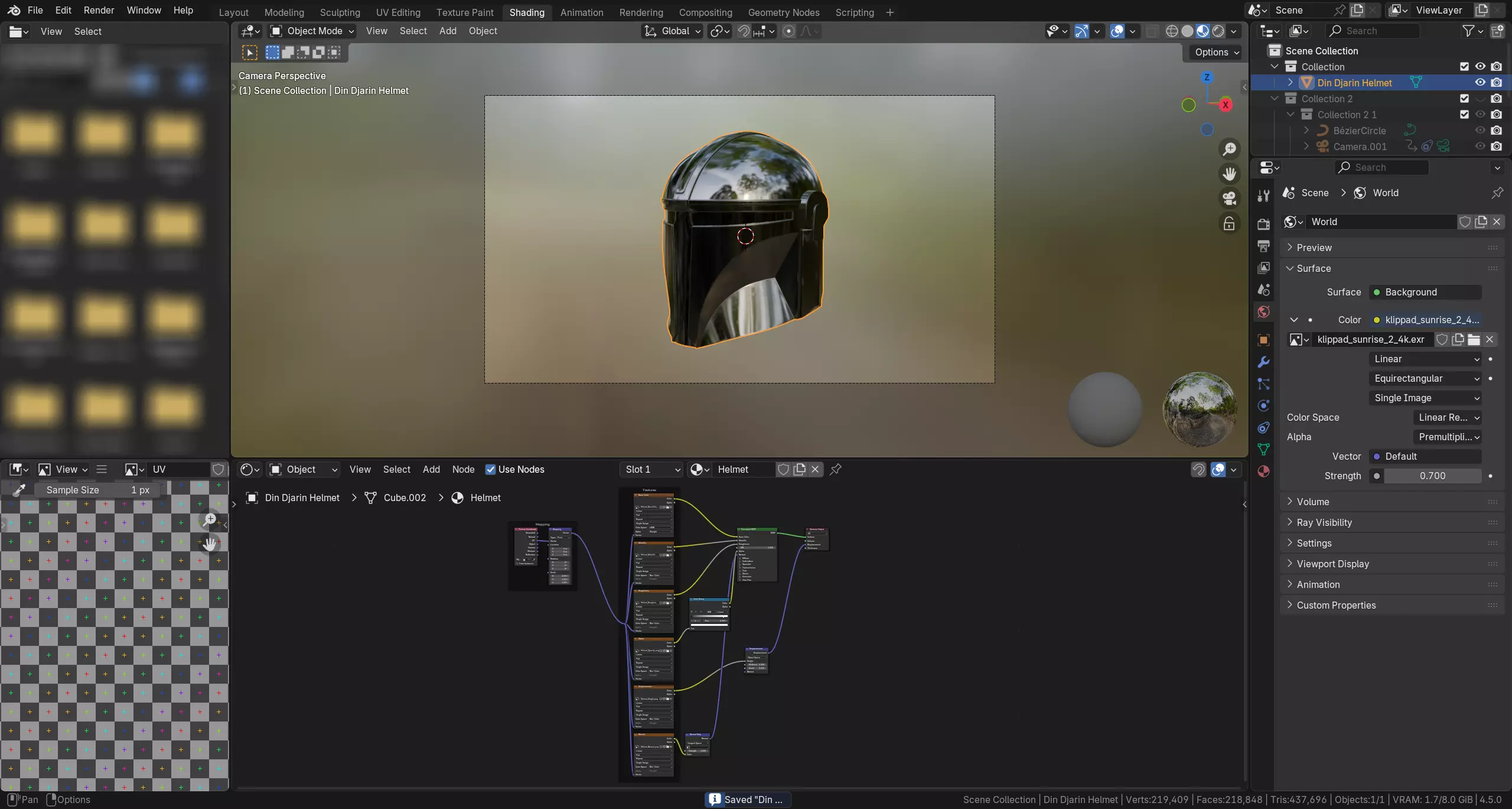Image resolution: width=1512 pixels, height=809 pixels.
Task: Open the Render properties tab
Action: click(1263, 224)
